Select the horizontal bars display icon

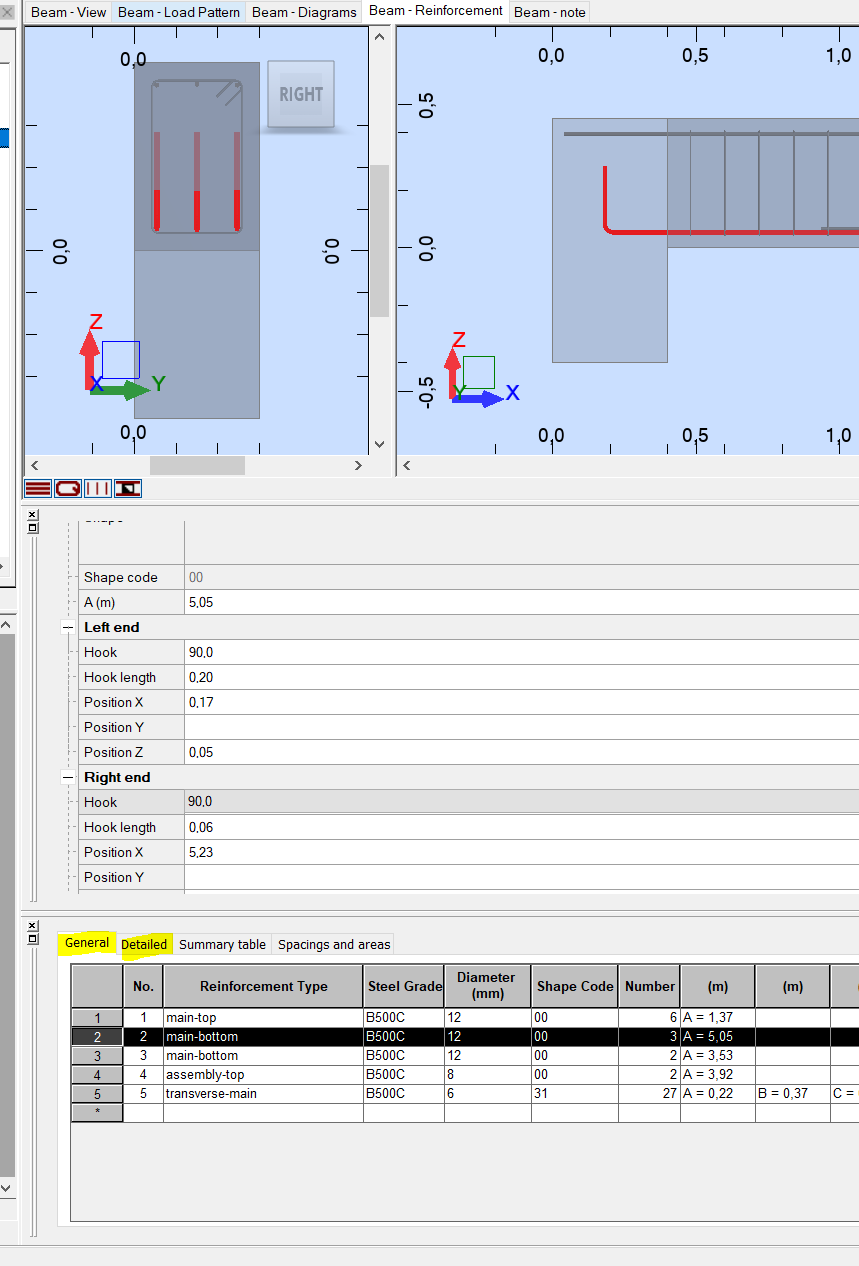(x=36, y=488)
